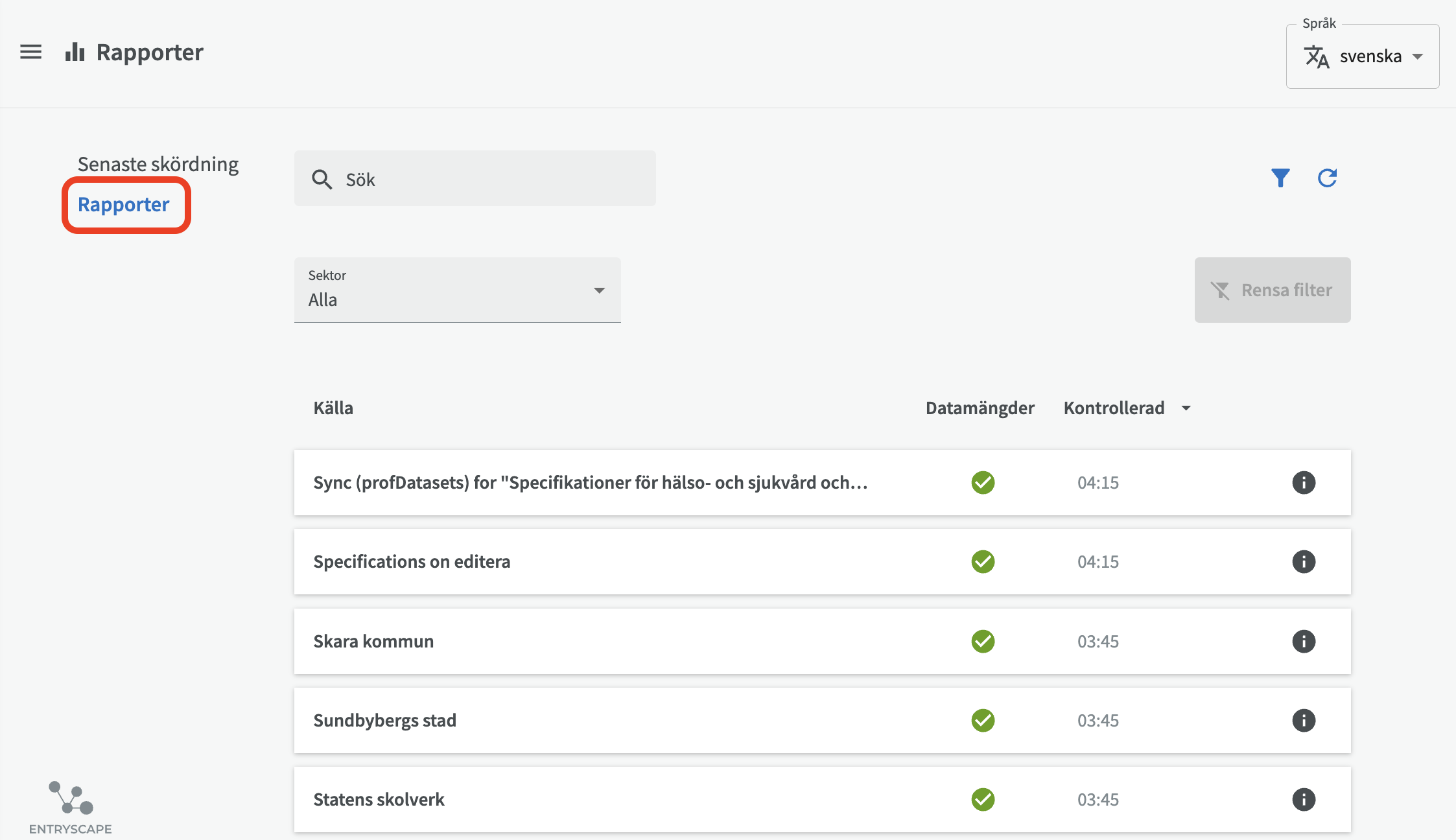Click the refresh reload icon
This screenshot has height=840, width=1456.
tap(1327, 178)
